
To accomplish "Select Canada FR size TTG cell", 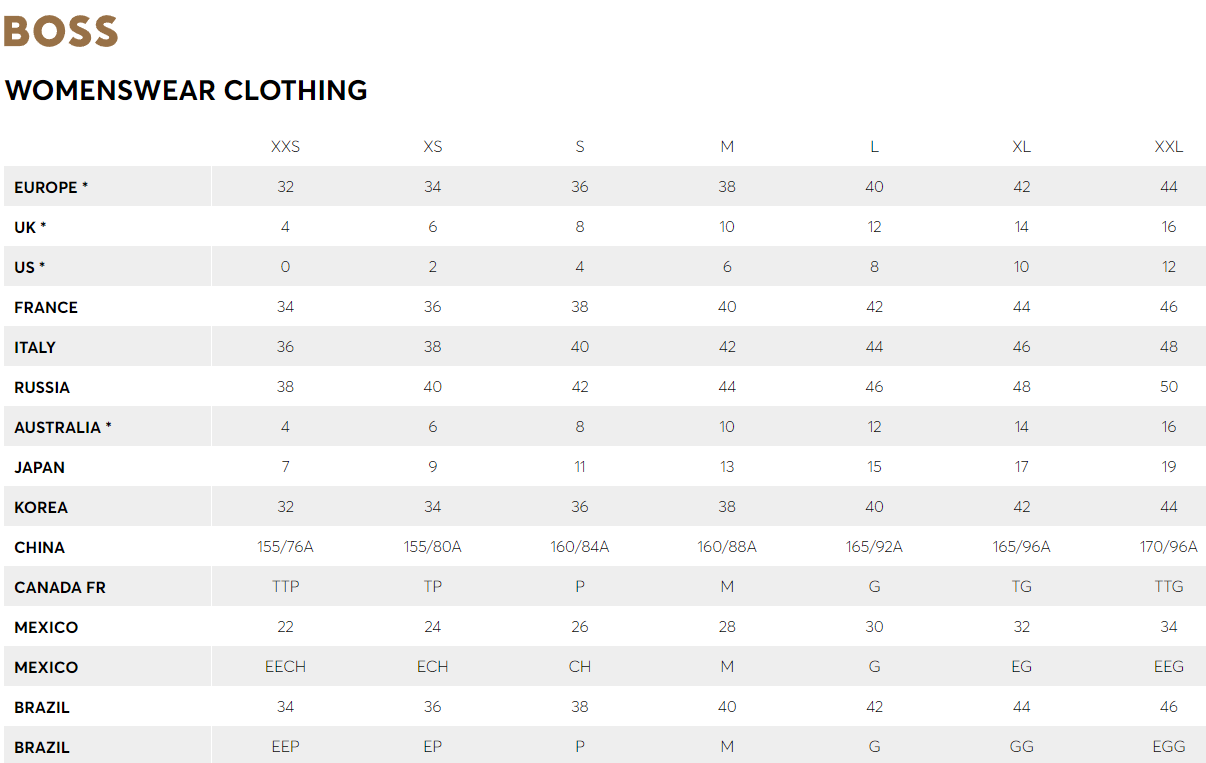I will pos(1168,587).
